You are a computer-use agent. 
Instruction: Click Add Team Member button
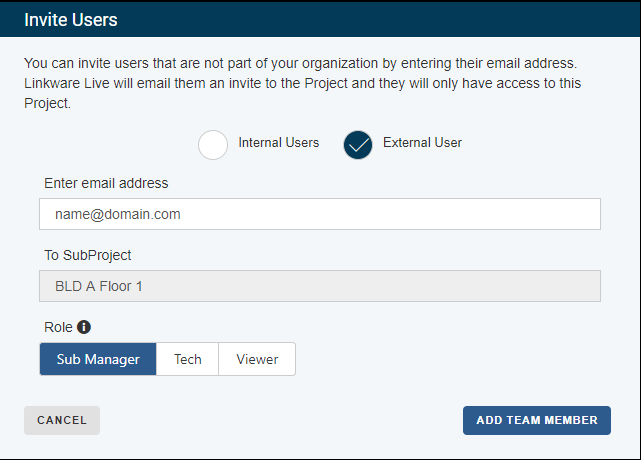point(537,420)
